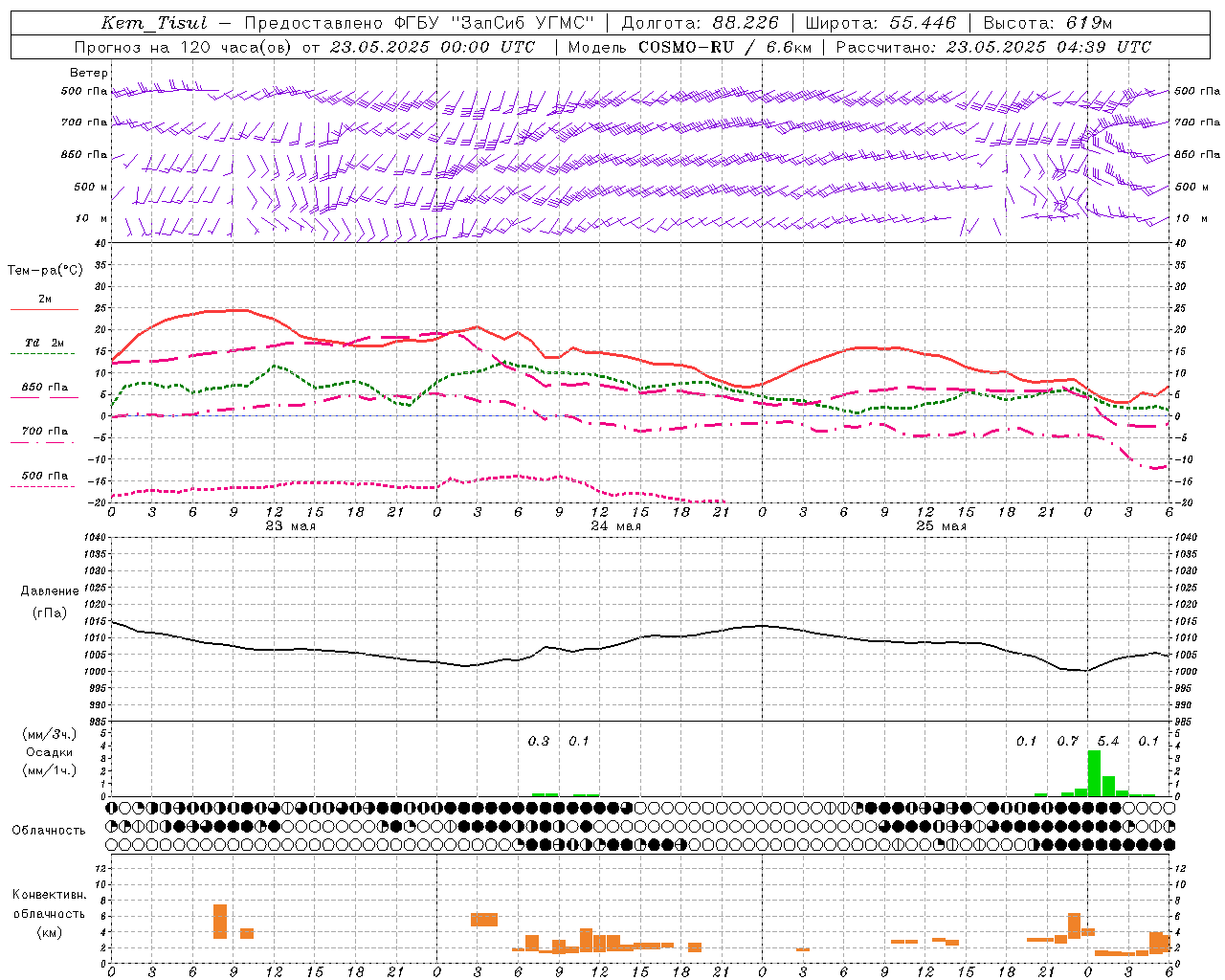Select the Высота: 619м header entry
The height and width of the screenshot is (980, 1225).
[1048, 23]
